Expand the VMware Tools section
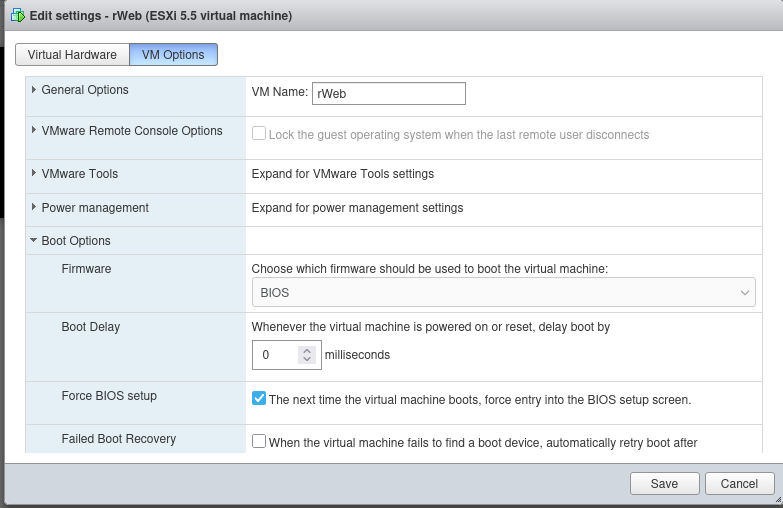Screen dimensions: 783x508 coord(33,173)
